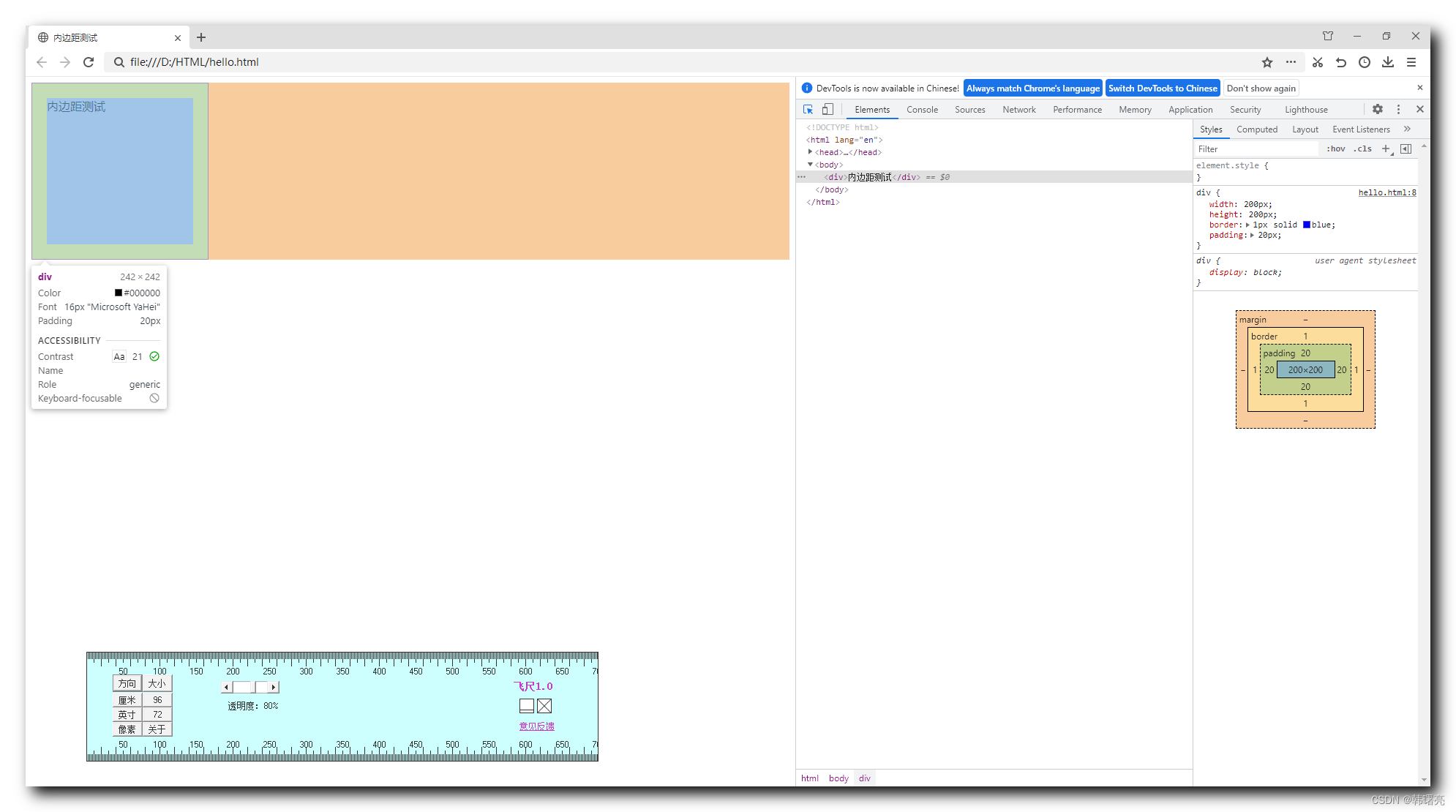
Task: Toggle computed styles sidebar pane icon
Action: point(1406,149)
